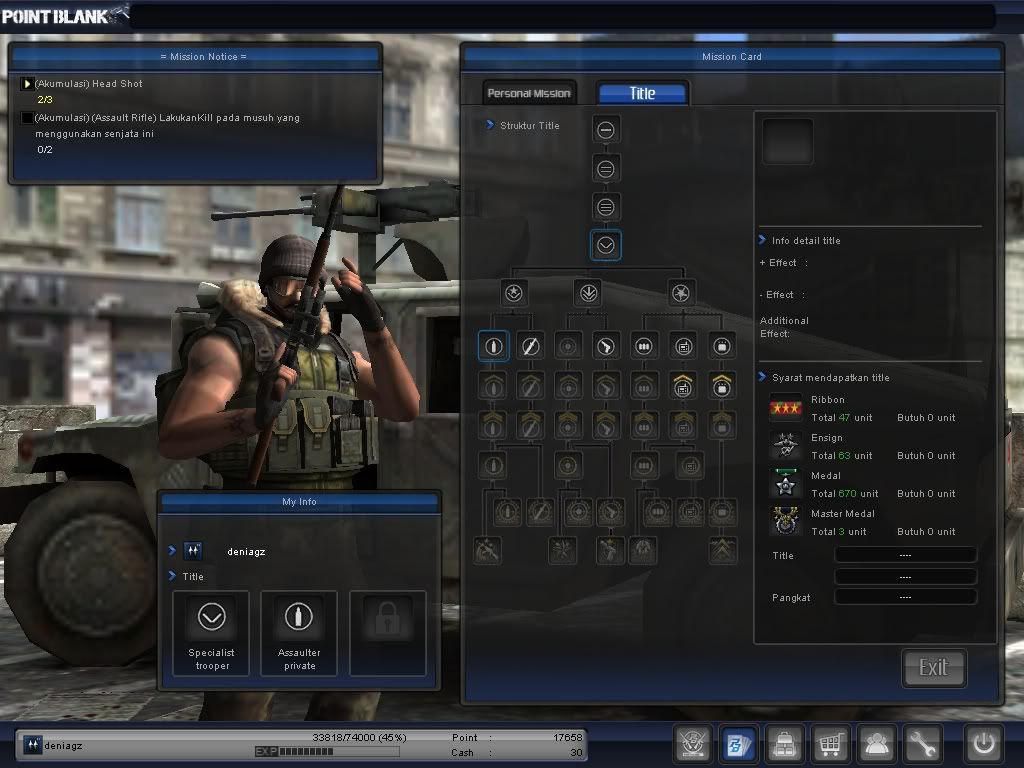Click the "Total 670 unit" medal count

(x=844, y=493)
